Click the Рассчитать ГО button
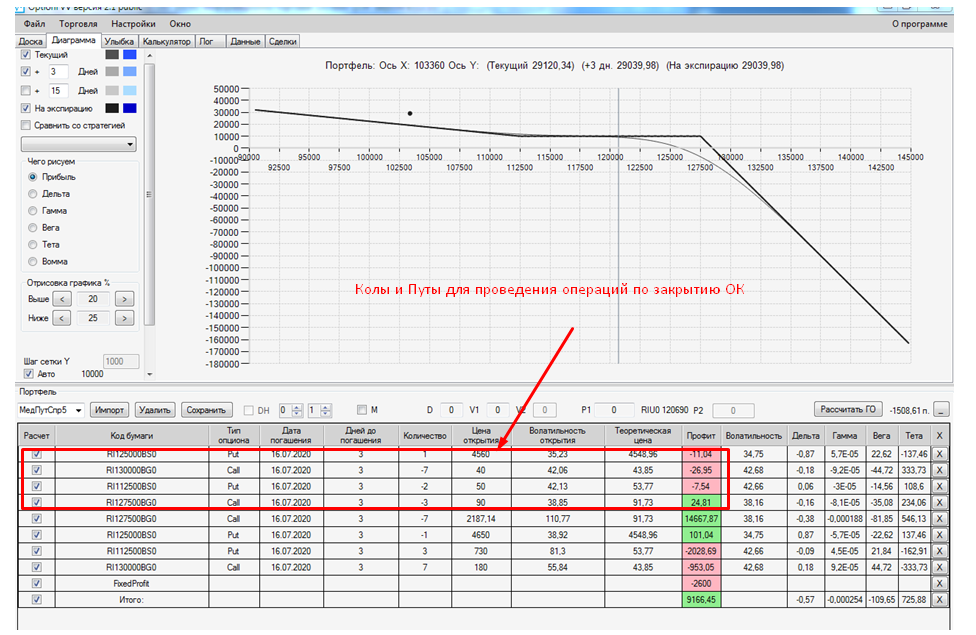Screen dimensions: 976x635 [848, 409]
